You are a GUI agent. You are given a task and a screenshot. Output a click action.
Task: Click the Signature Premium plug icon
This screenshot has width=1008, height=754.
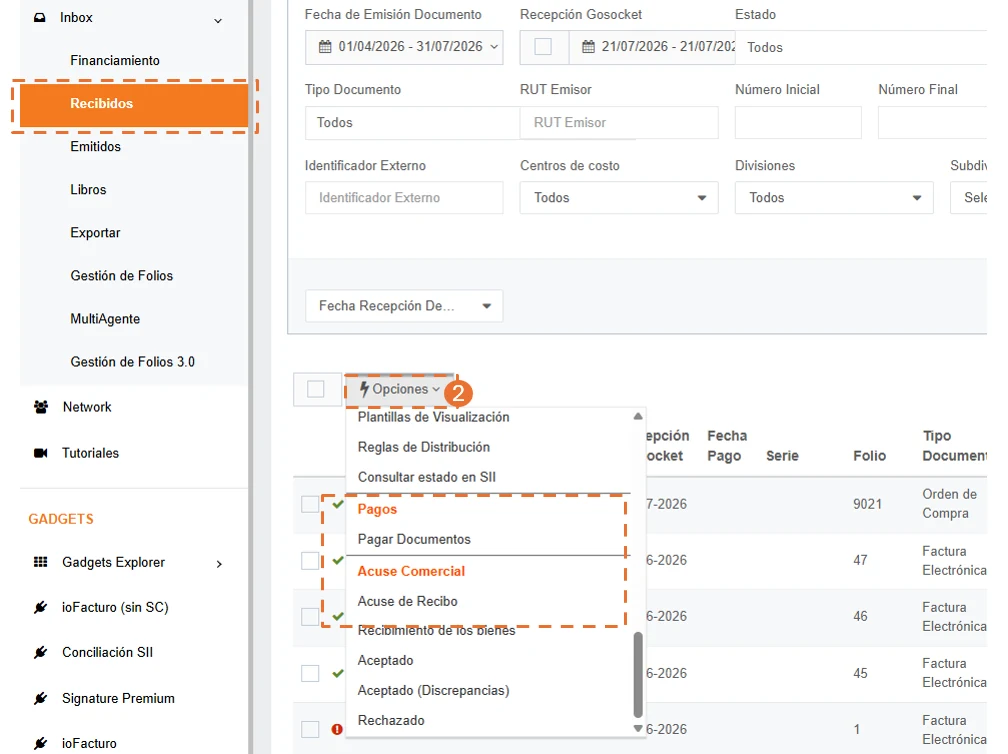40,698
